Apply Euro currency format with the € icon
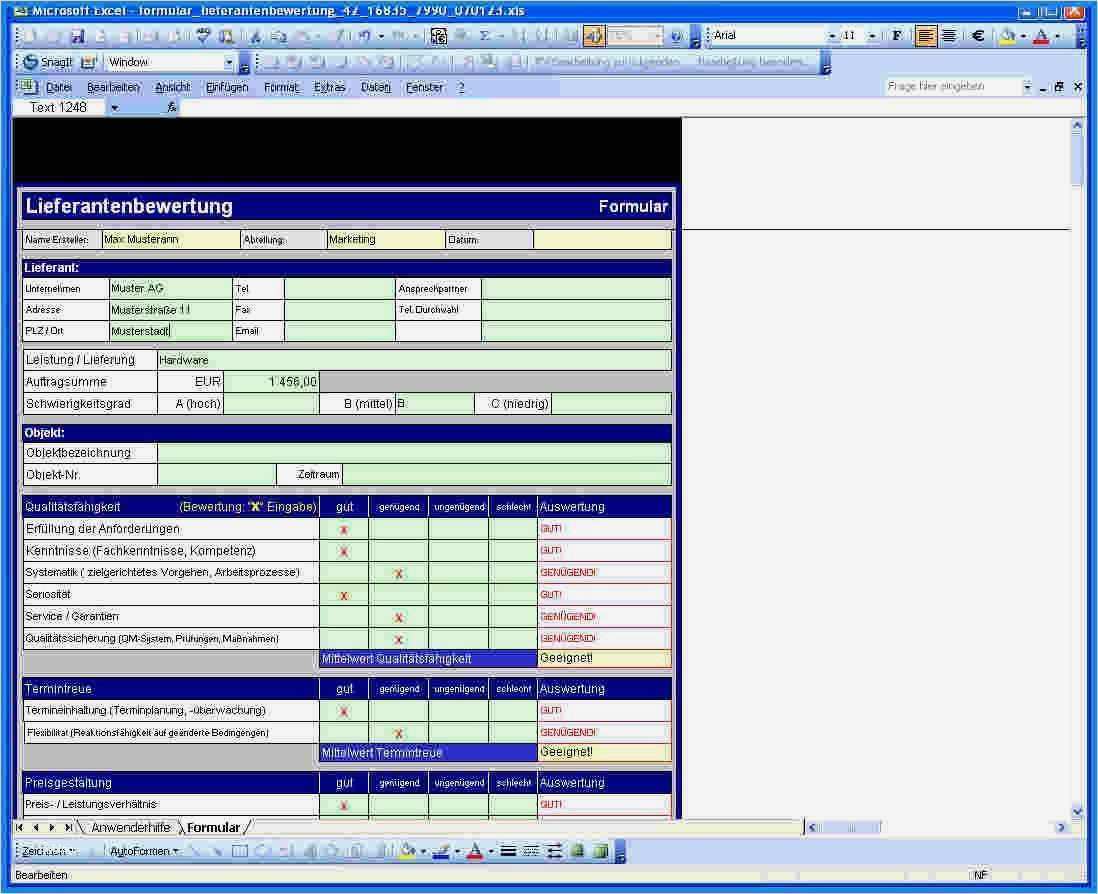The image size is (1098, 894). point(977,35)
